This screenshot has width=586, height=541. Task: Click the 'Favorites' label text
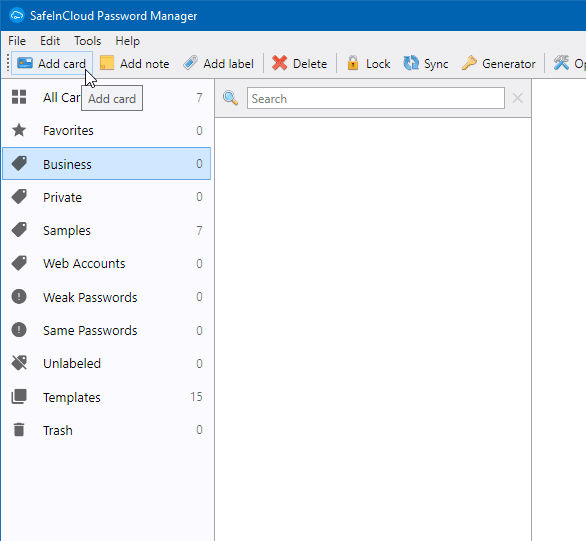point(68,130)
